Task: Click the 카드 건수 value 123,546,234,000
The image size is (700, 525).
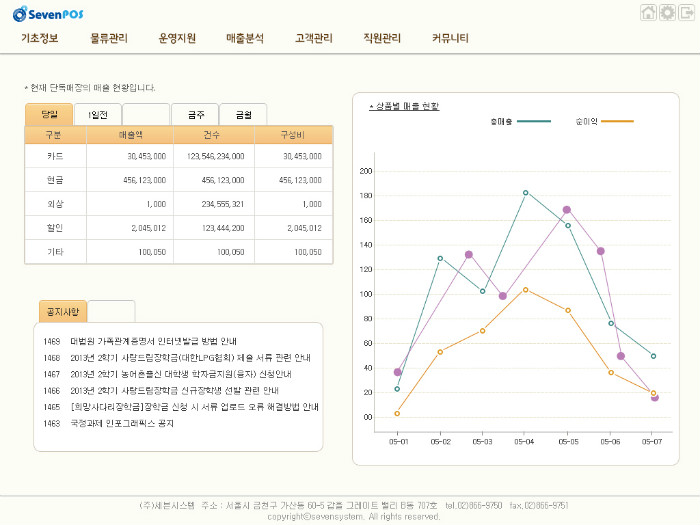Action: pyautogui.click(x=216, y=156)
